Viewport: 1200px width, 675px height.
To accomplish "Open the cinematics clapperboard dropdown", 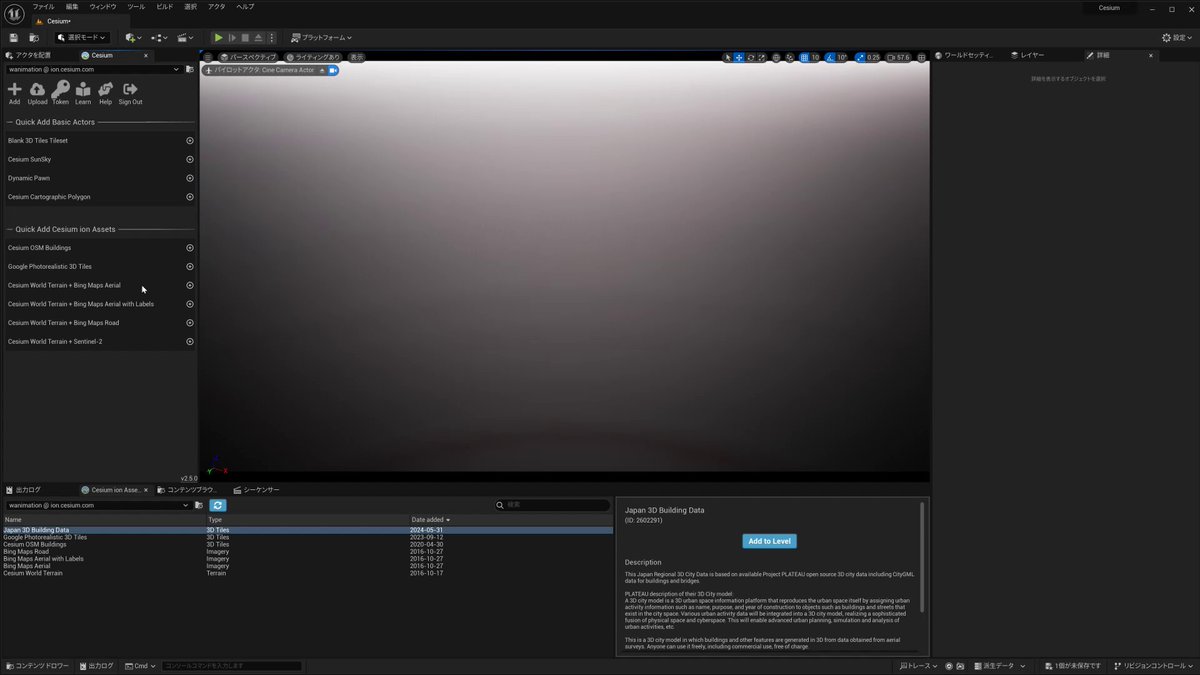I will point(185,37).
